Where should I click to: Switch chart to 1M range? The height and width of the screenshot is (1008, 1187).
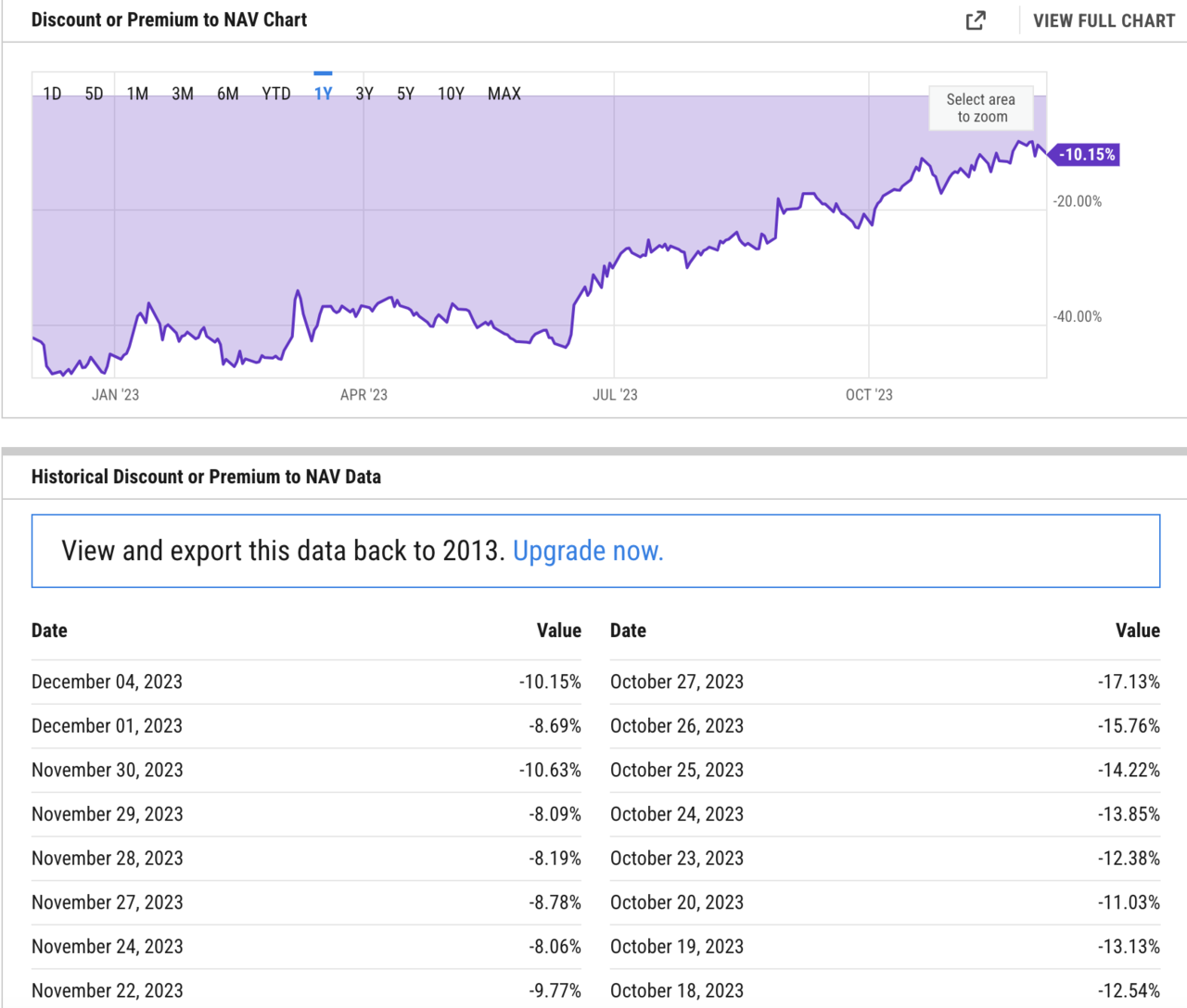coord(137,94)
